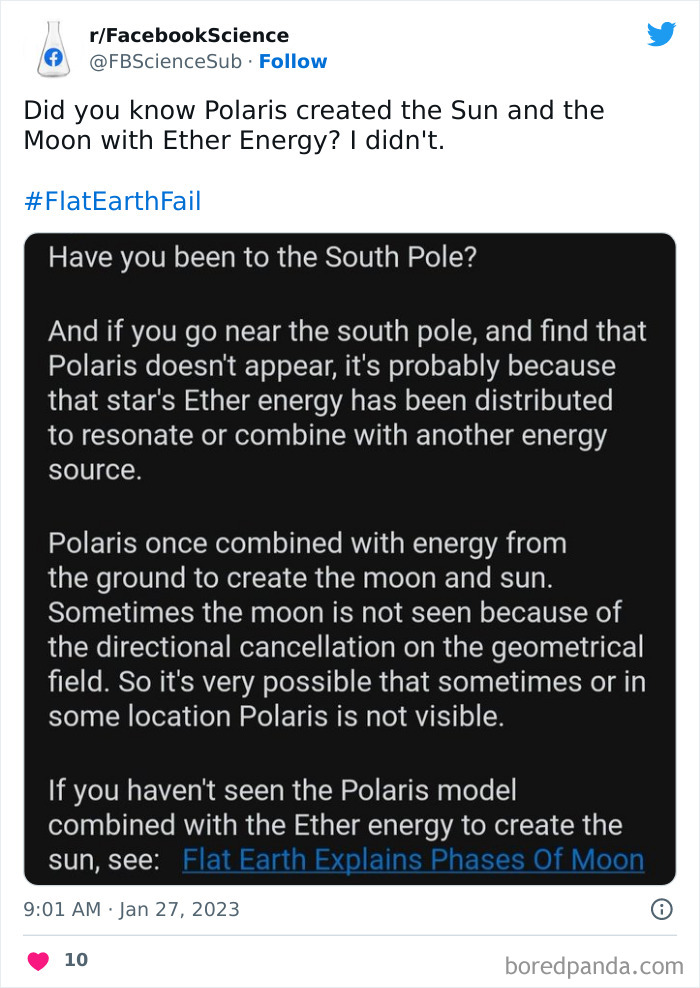Image resolution: width=700 pixels, height=988 pixels.
Task: Select the bird logo to open Twitter home
Action: tap(662, 33)
